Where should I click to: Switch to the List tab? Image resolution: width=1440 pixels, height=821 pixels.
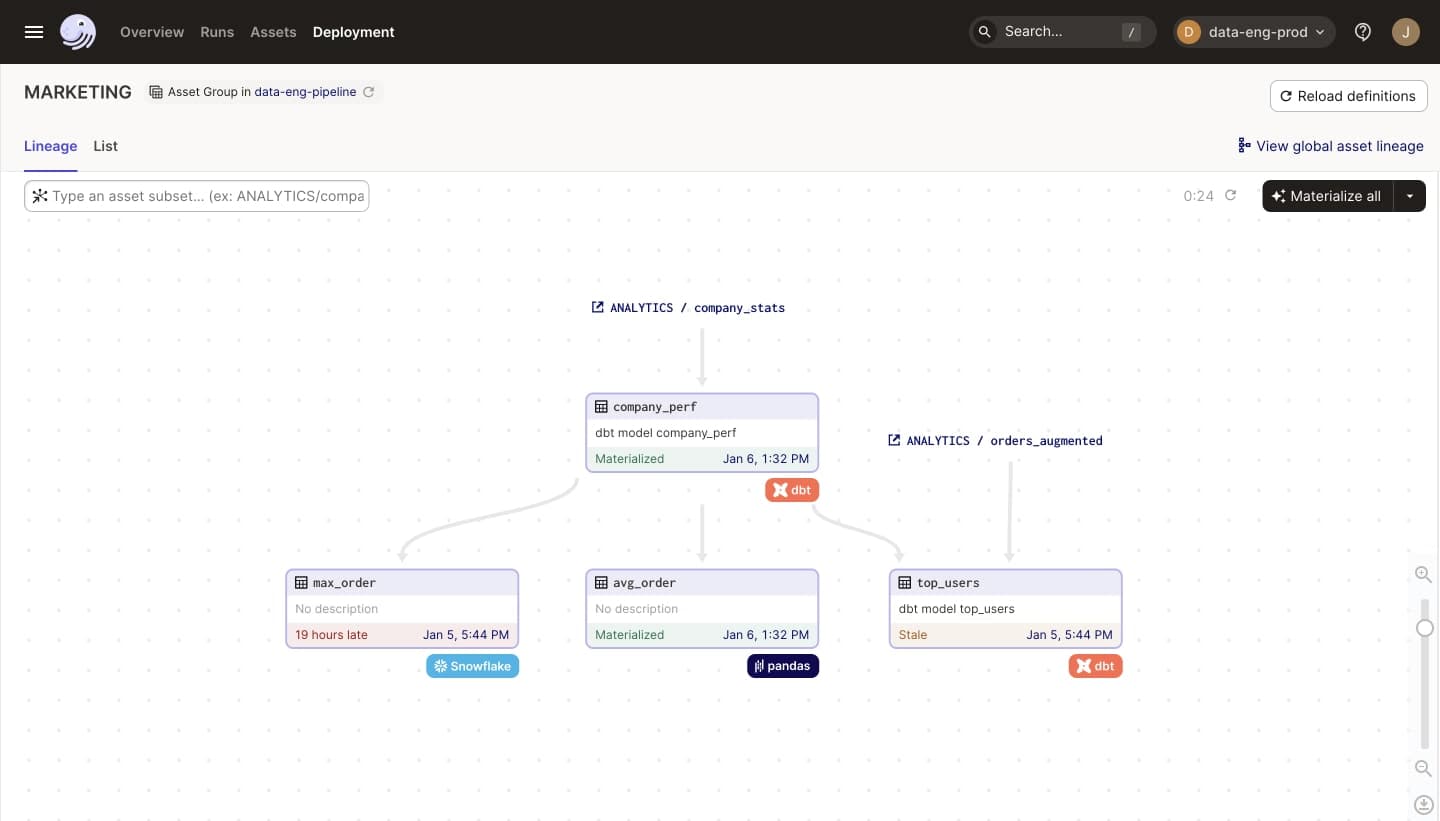click(x=105, y=146)
